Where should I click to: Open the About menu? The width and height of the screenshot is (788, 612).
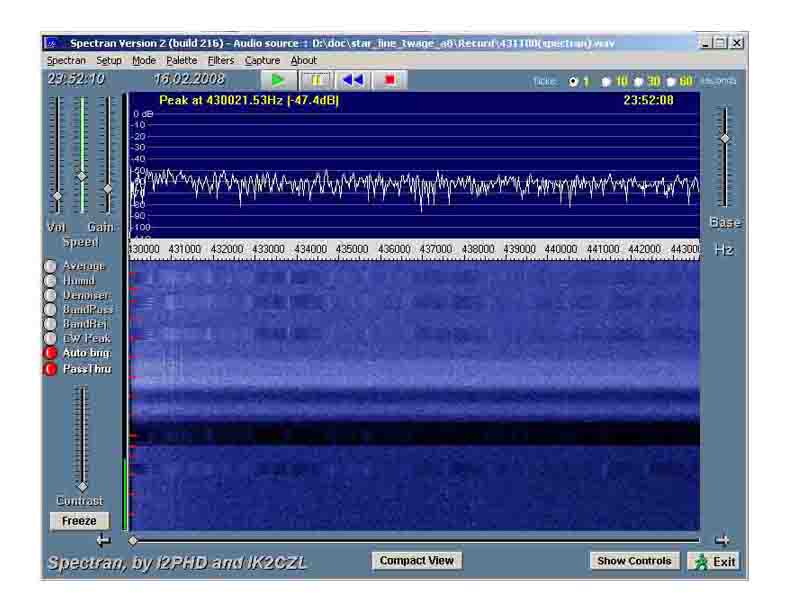point(304,60)
